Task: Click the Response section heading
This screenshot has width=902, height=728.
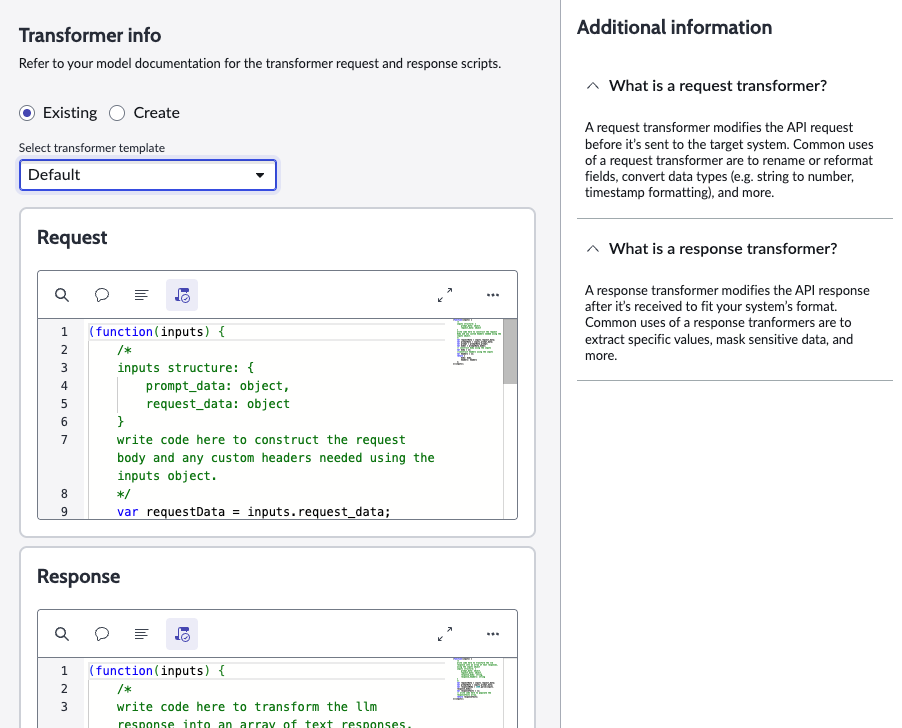Action: pos(79,576)
